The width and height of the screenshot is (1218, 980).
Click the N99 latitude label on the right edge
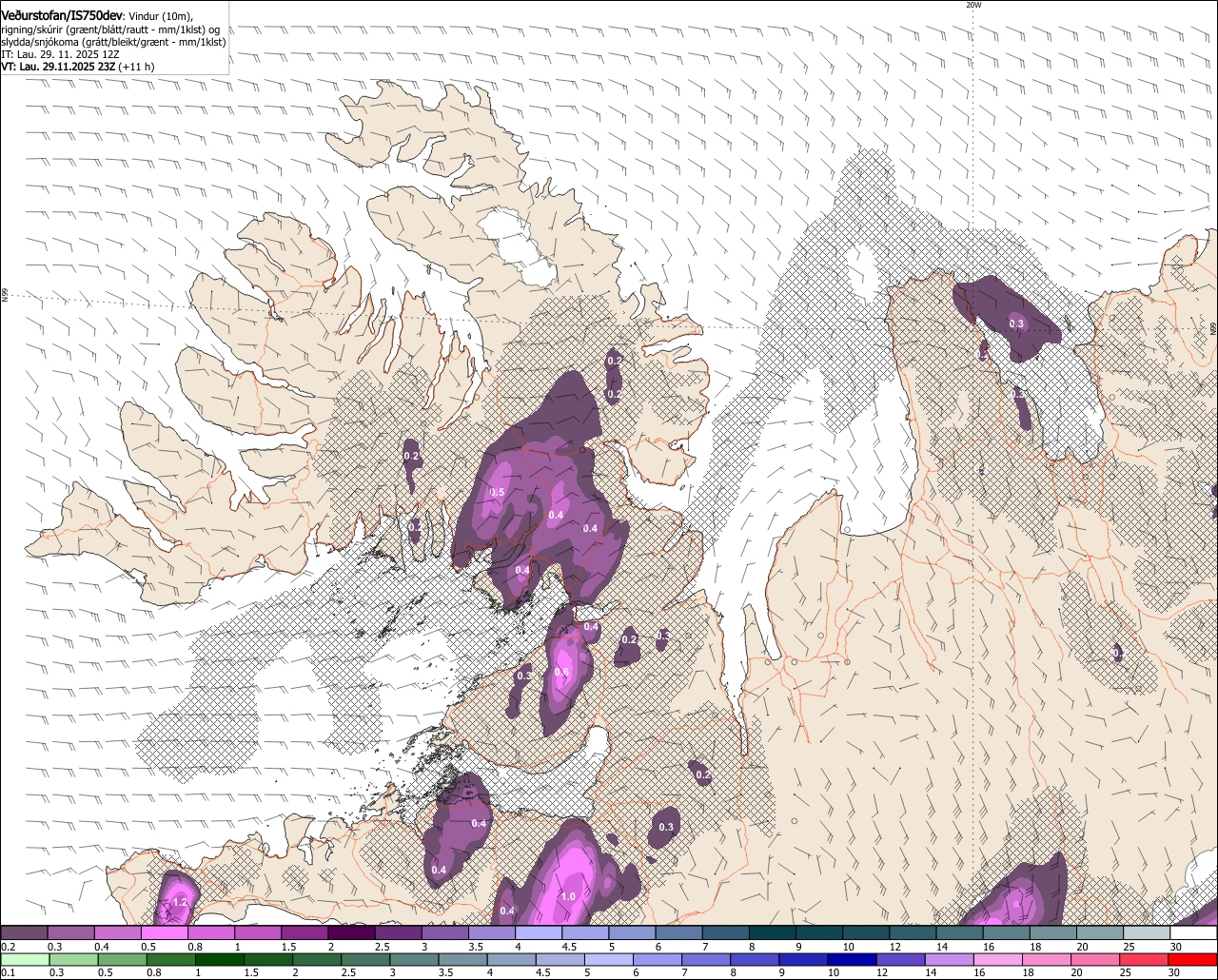tap(1213, 328)
